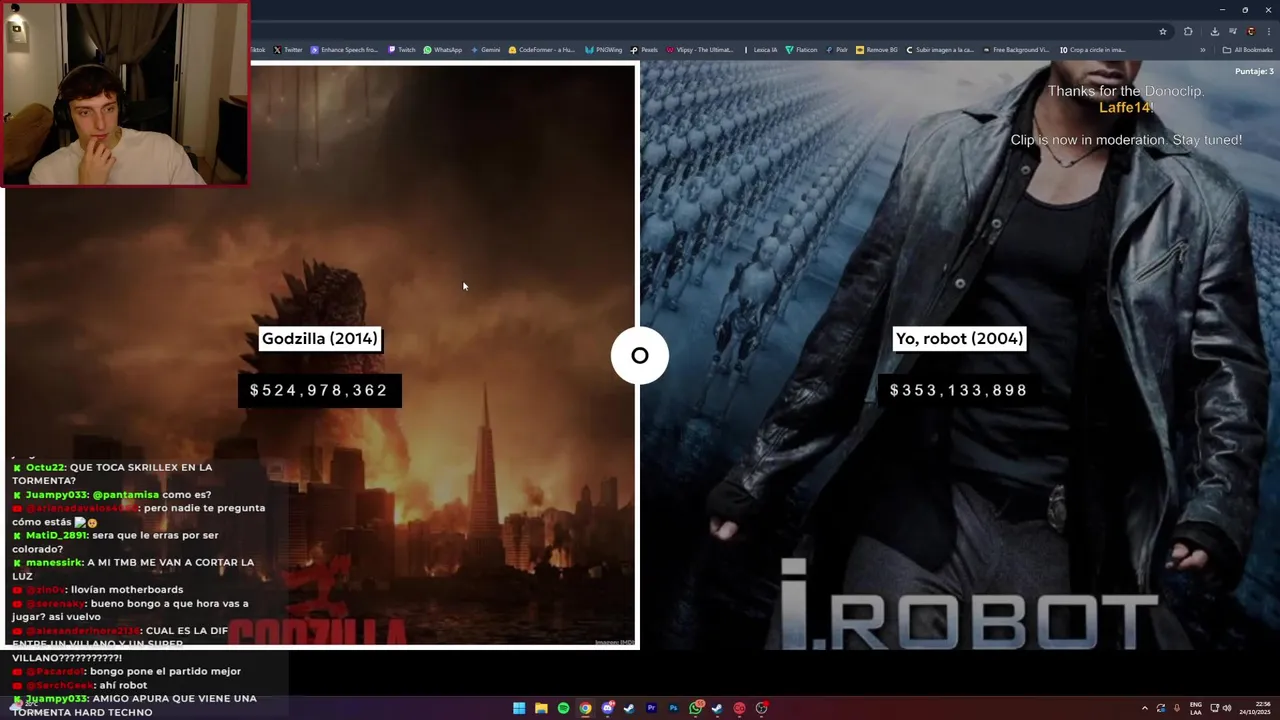This screenshot has height=720, width=1280.
Task: Click the Puntaje: 3 score text
Action: [x=1254, y=72]
